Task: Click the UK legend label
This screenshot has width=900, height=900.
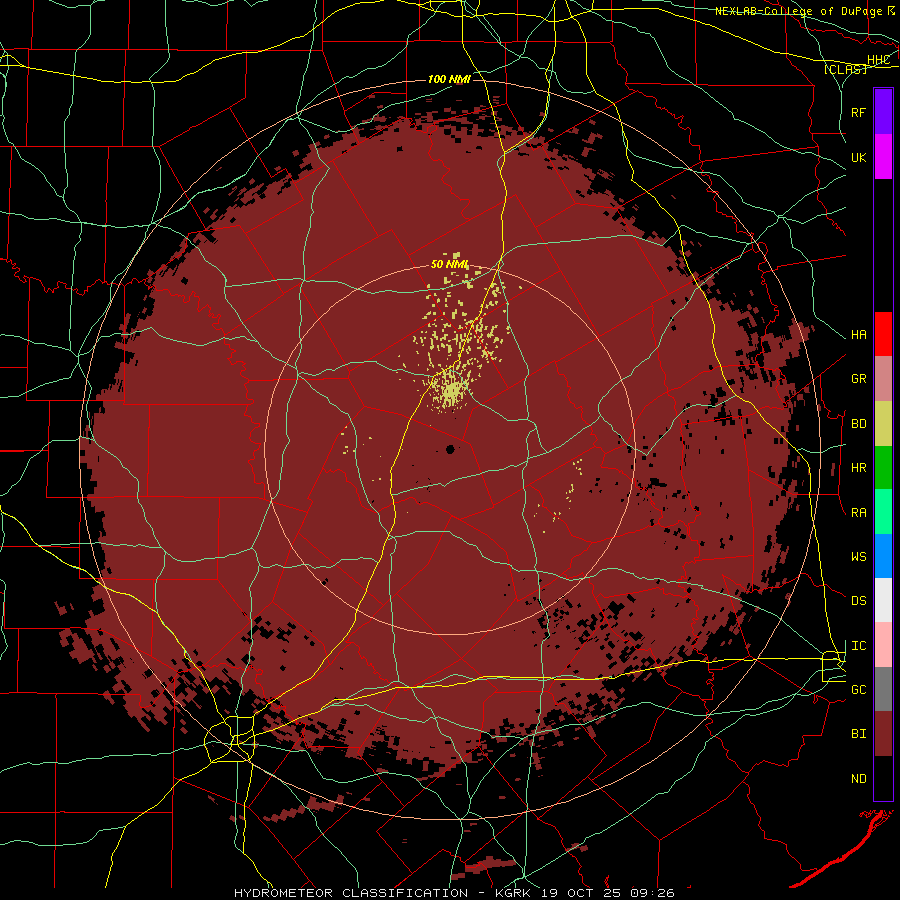Action: coord(859,157)
